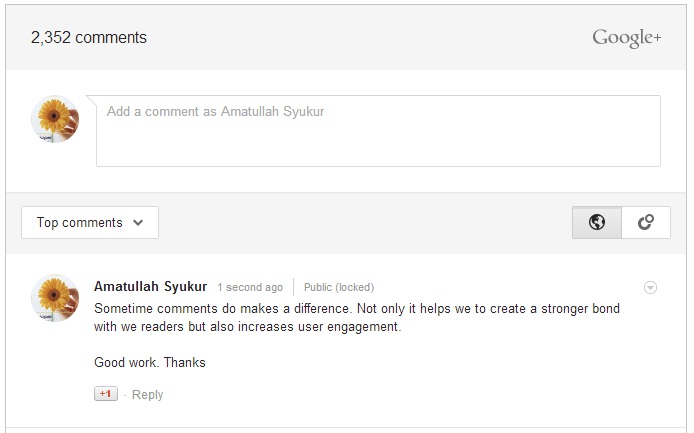Switch to circles-only comments icon
This screenshot has height=433, width=694.
click(646, 222)
